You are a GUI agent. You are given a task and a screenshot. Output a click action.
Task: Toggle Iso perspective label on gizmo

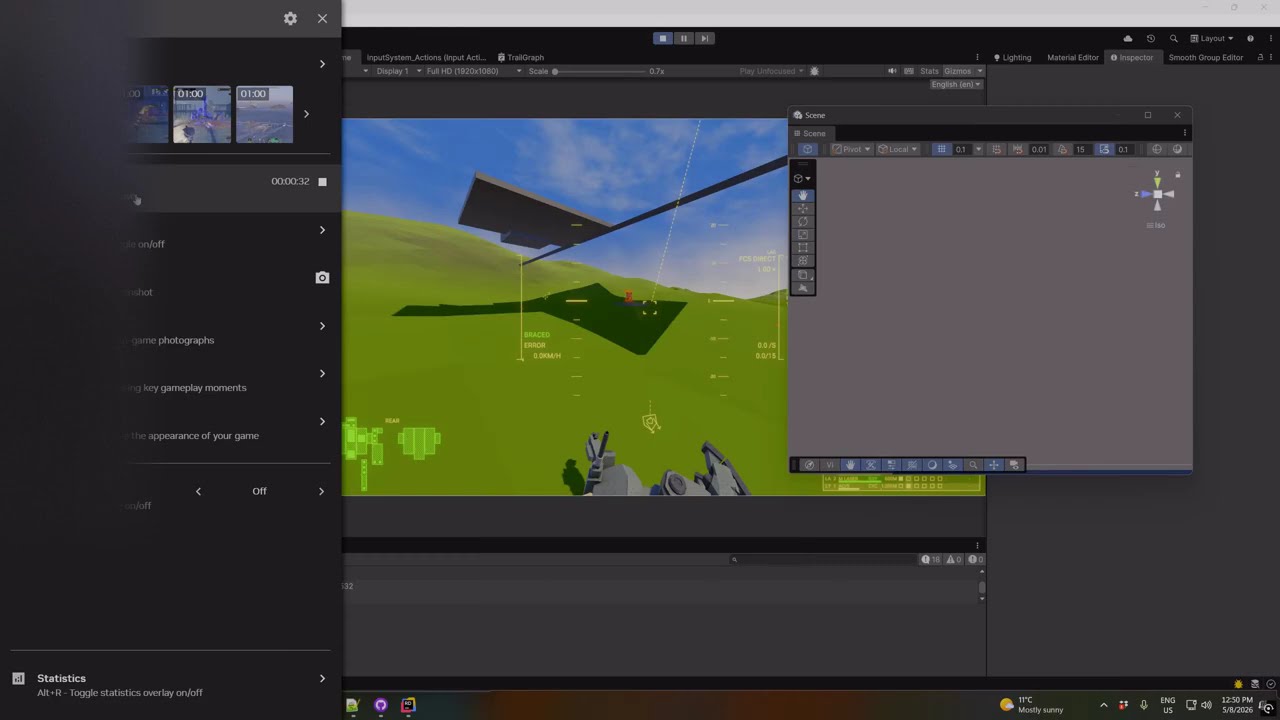1157,226
